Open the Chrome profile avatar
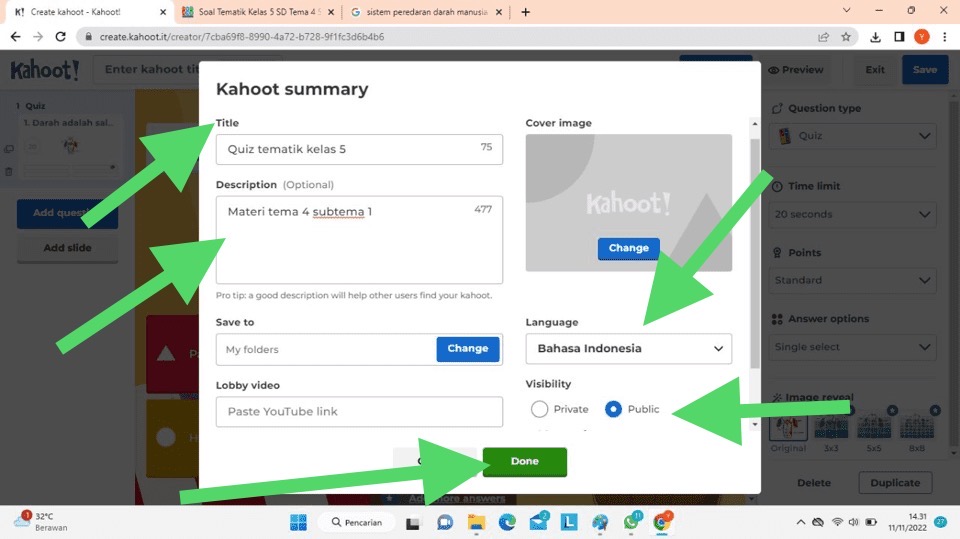The image size is (960, 539). click(921, 37)
